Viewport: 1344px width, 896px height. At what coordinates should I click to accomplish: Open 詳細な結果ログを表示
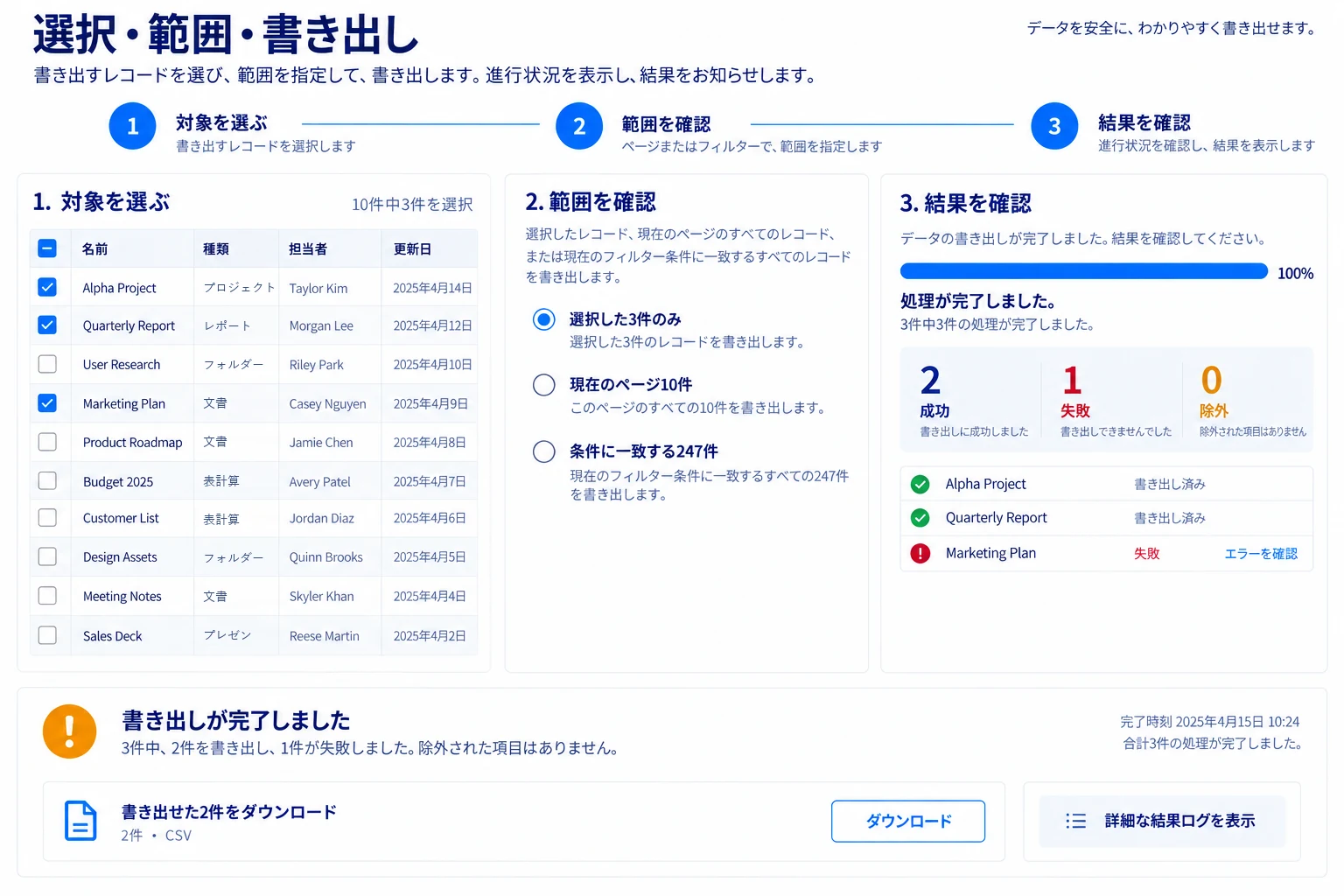pyautogui.click(x=1162, y=821)
